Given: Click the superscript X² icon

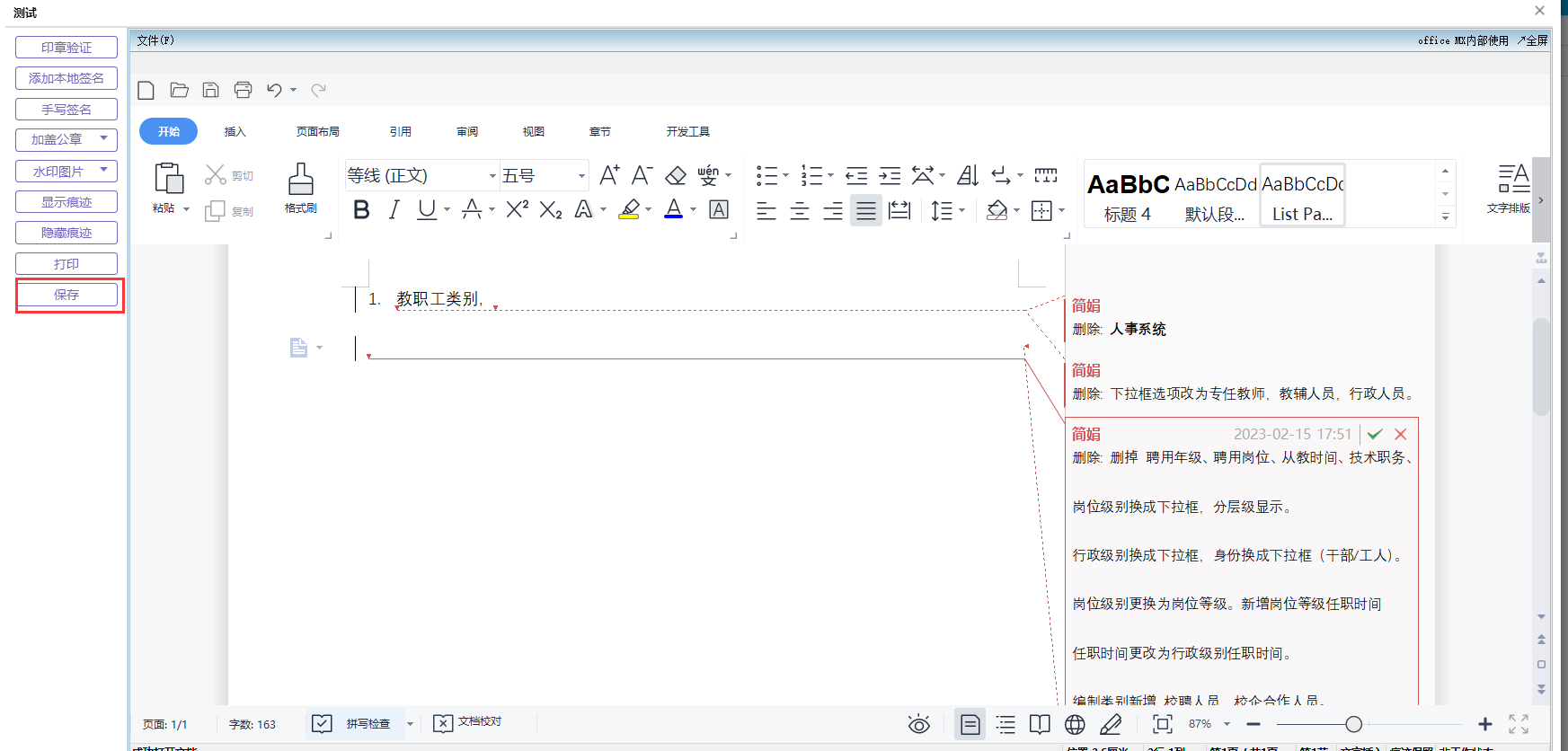Looking at the screenshot, I should click(x=517, y=210).
